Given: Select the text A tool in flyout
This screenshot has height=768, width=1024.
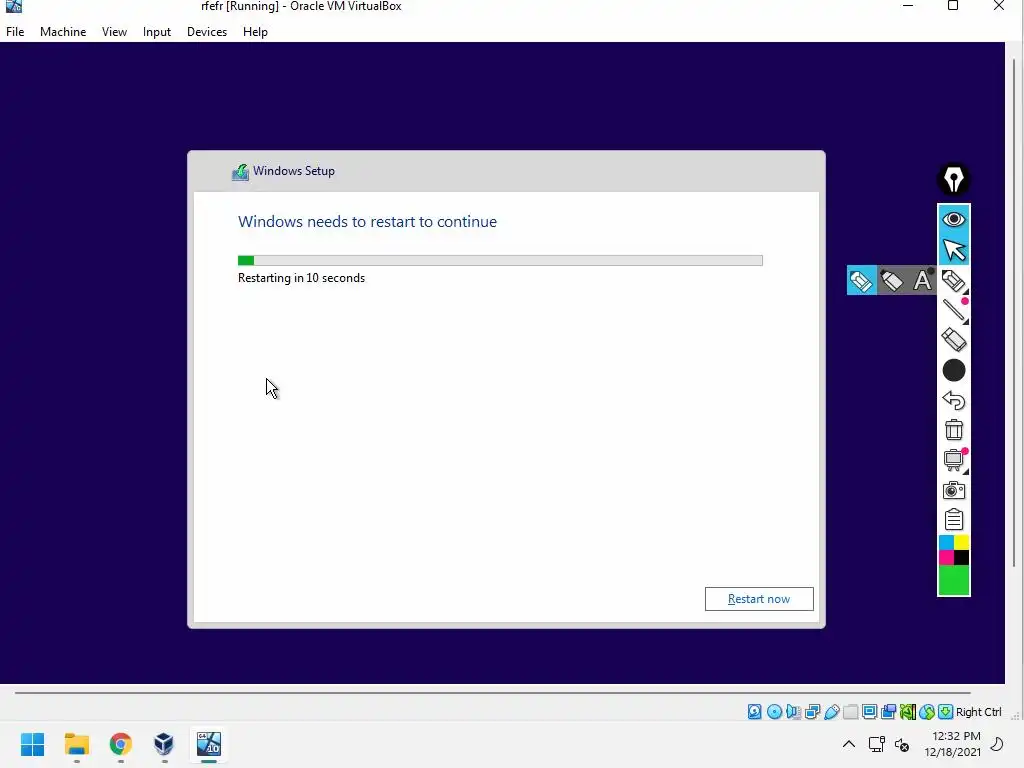Looking at the screenshot, I should pyautogui.click(x=921, y=281).
